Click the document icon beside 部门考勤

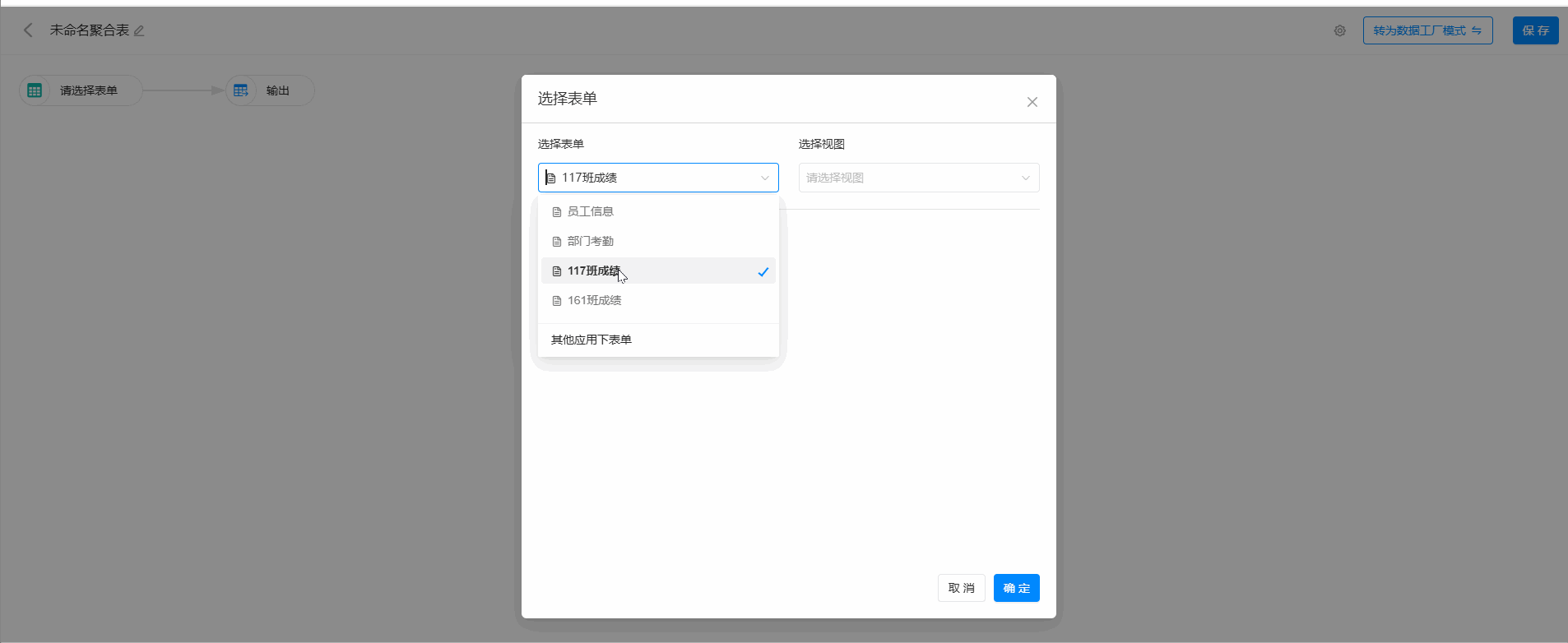pyautogui.click(x=557, y=242)
